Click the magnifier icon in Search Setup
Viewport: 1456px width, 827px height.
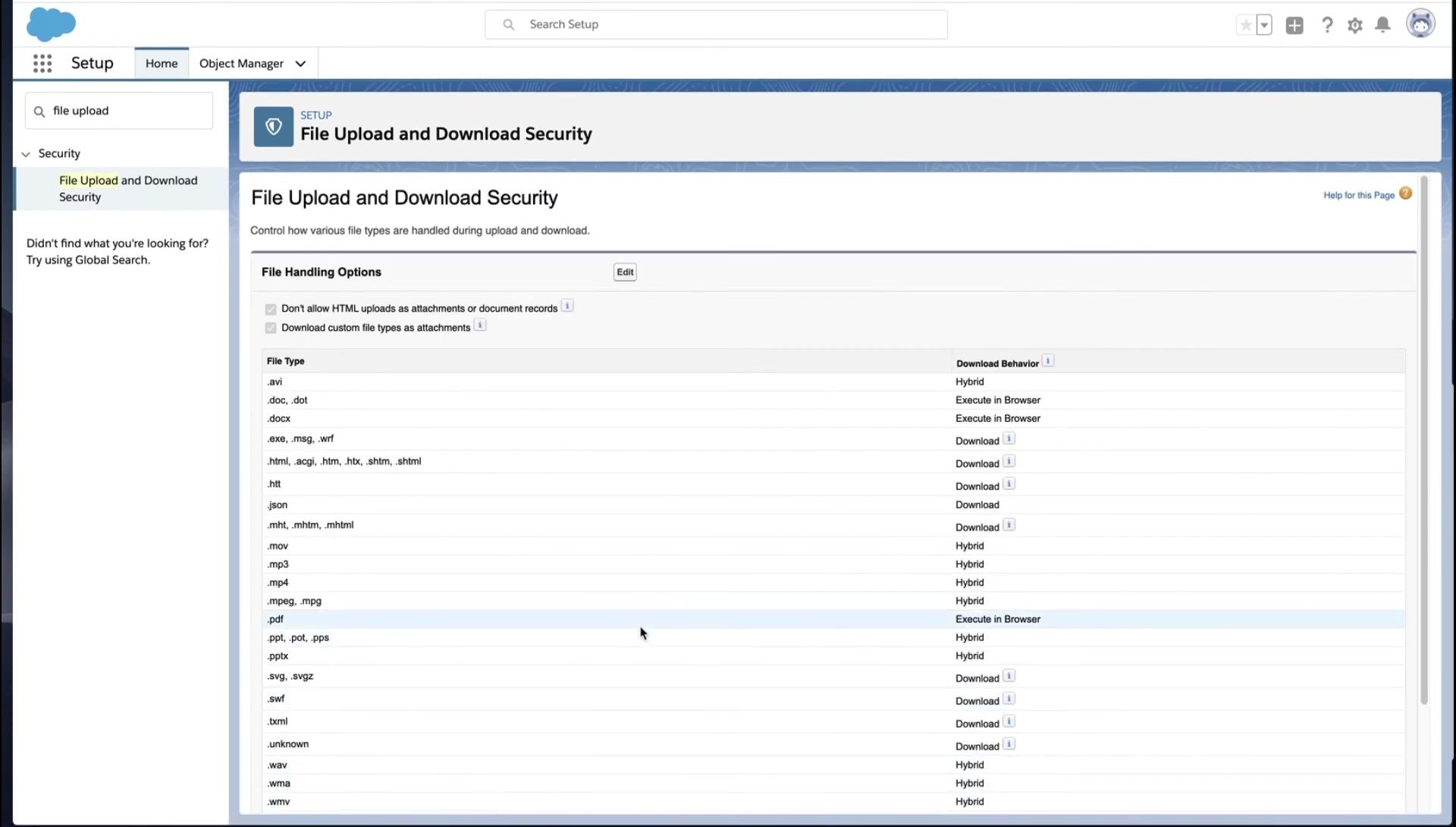(509, 24)
